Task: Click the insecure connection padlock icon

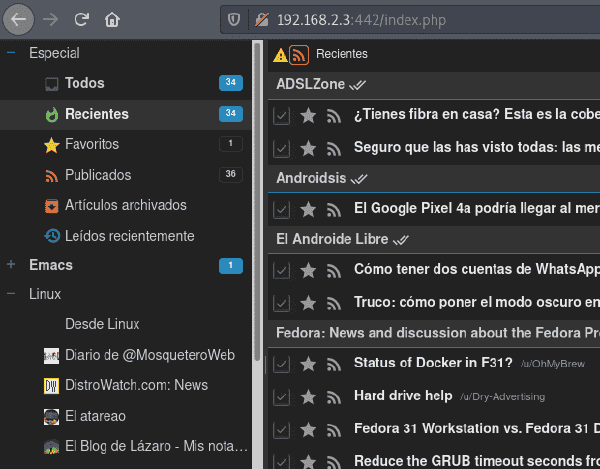Action: point(262,20)
